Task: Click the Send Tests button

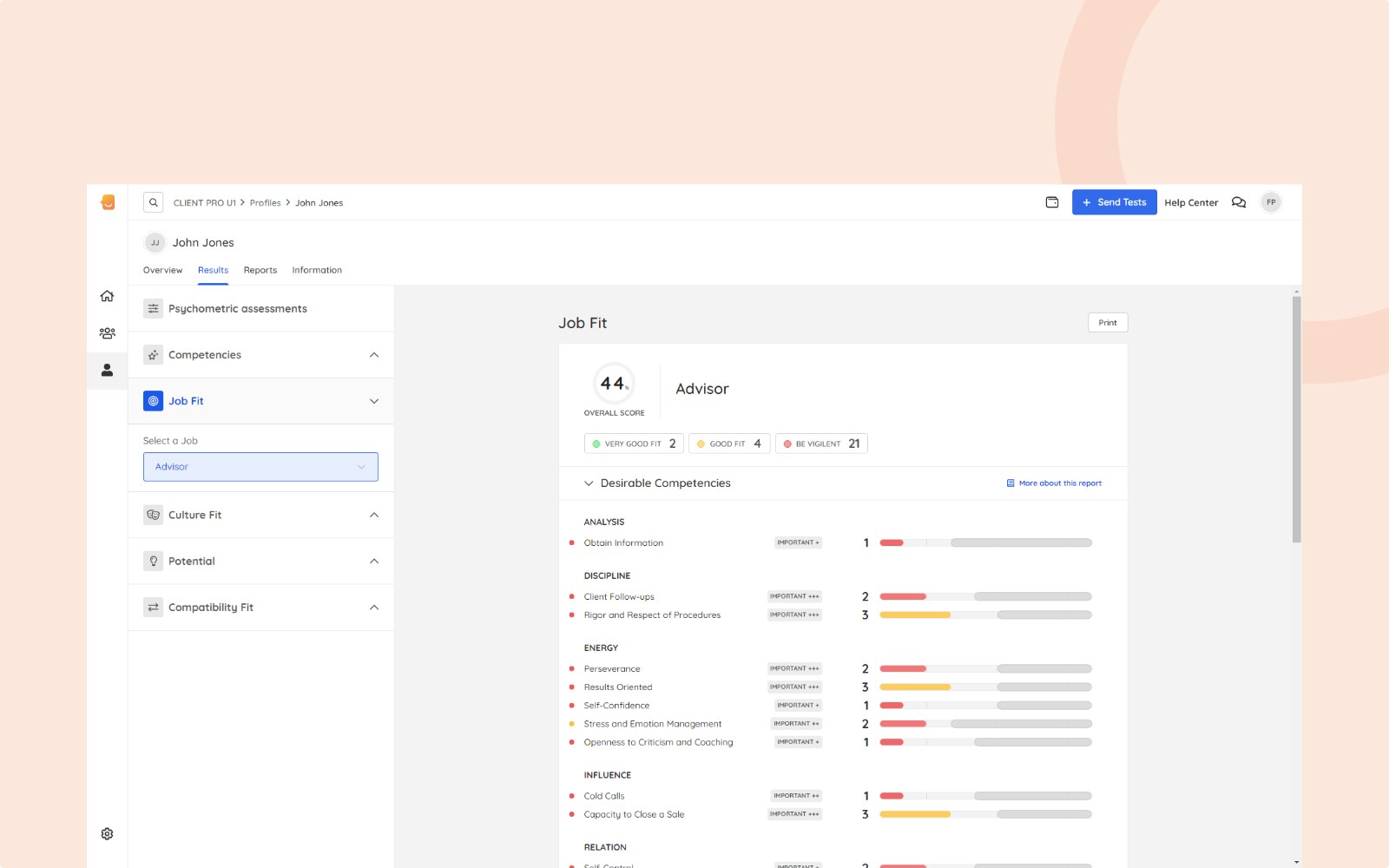Action: (1114, 202)
